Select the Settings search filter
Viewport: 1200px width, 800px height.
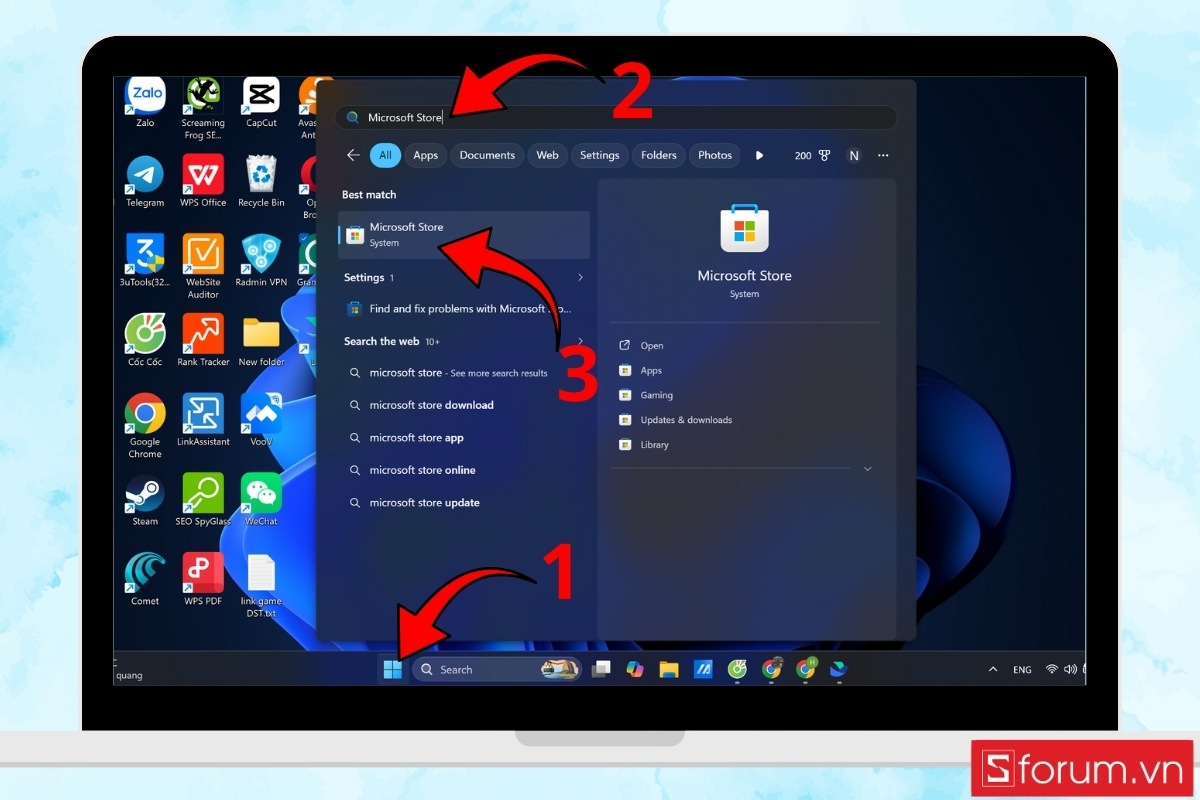599,155
